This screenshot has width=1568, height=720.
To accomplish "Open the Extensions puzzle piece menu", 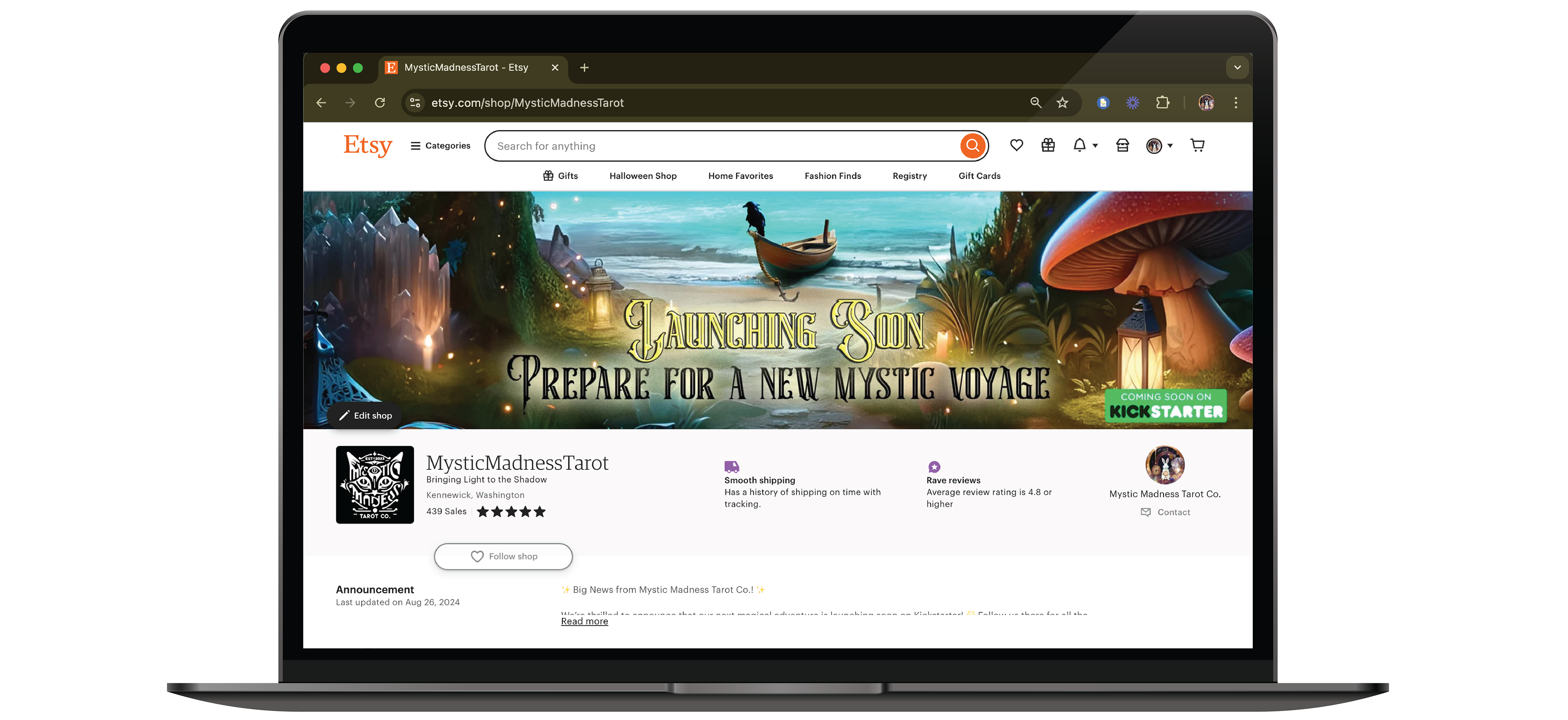I will pyautogui.click(x=1163, y=103).
